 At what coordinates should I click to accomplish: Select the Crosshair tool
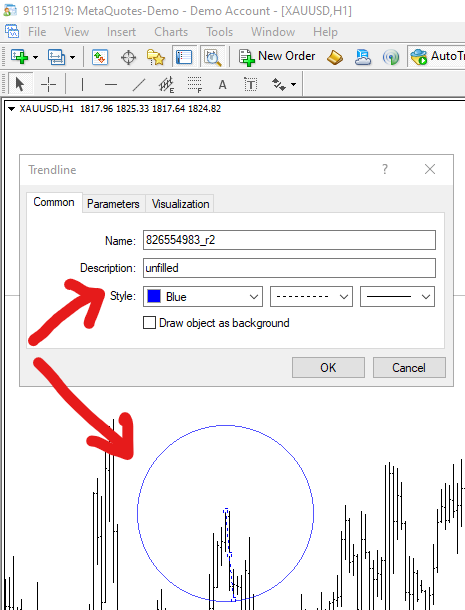coord(49,84)
